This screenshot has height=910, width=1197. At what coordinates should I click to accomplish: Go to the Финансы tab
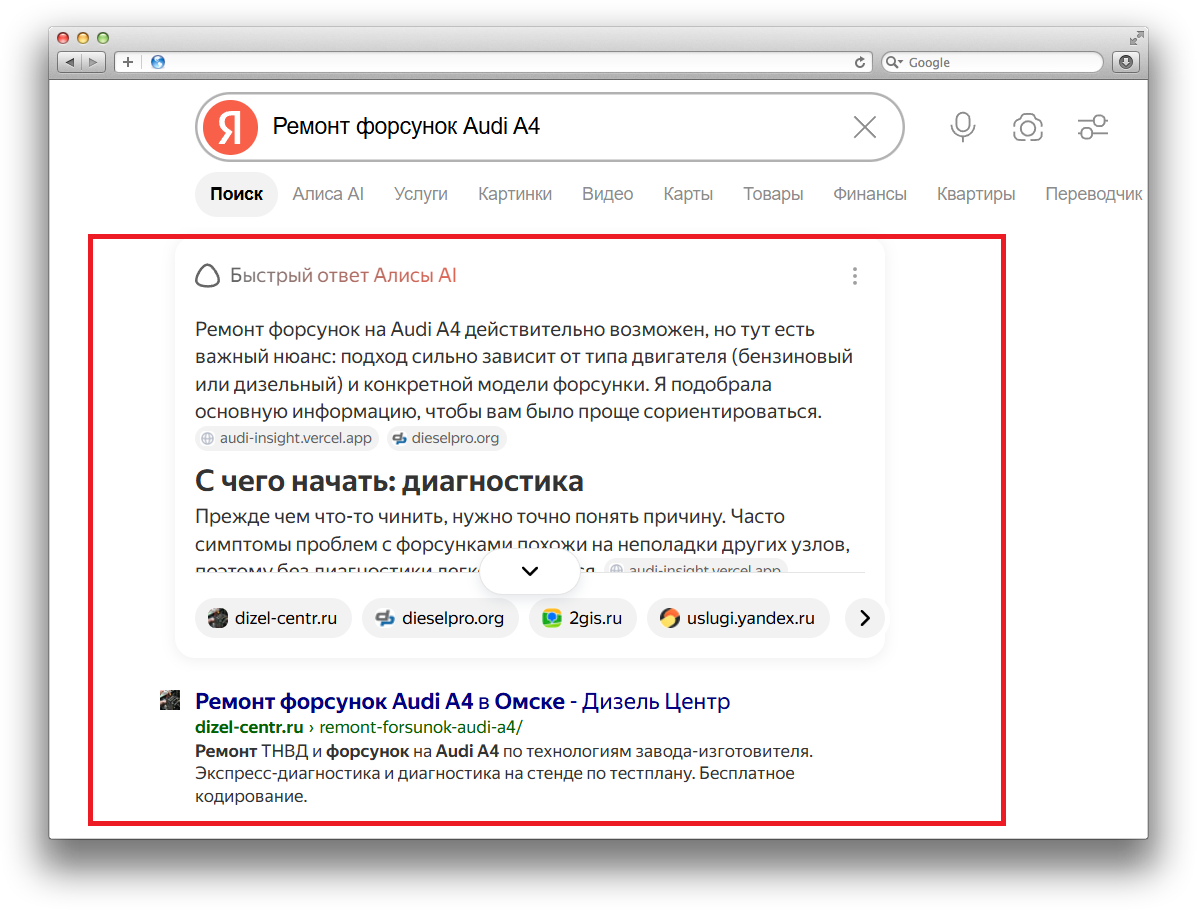click(870, 194)
